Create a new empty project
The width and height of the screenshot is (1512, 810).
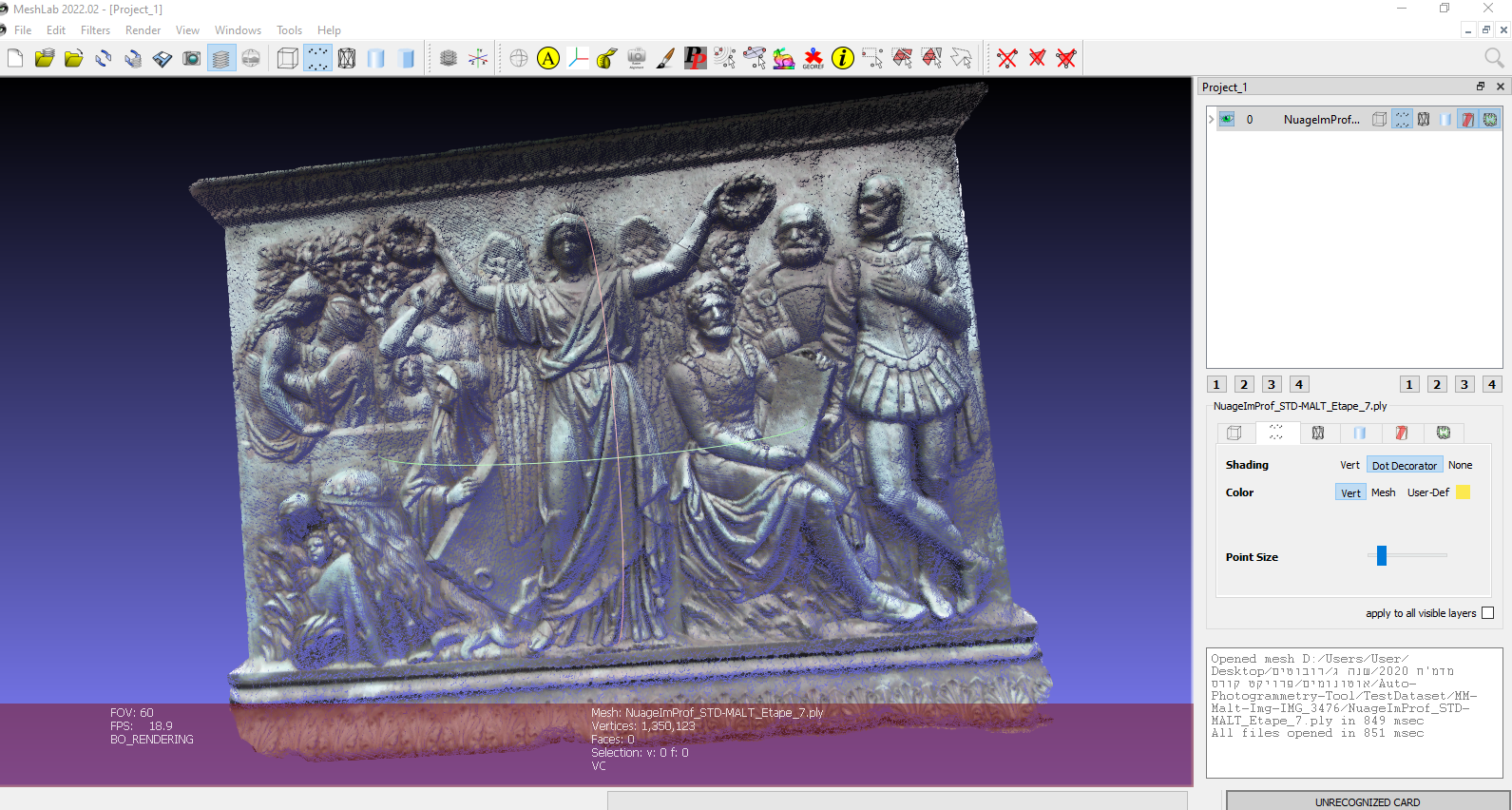[x=15, y=59]
